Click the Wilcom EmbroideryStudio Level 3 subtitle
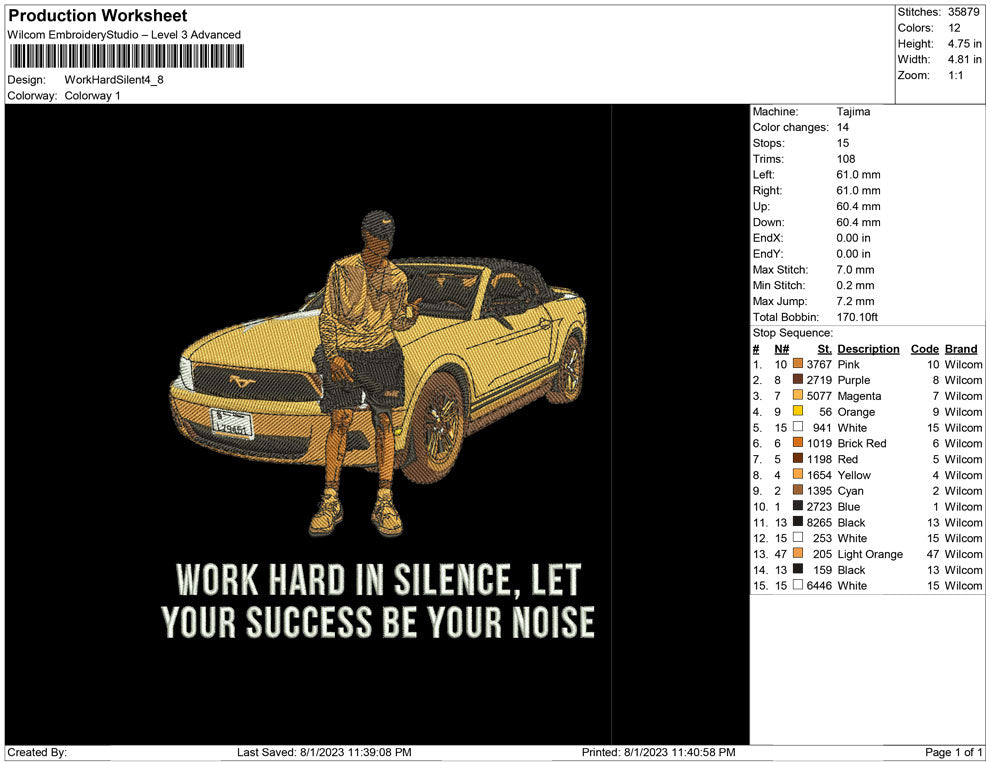Screen dimensions: 990x762 click(x=124, y=35)
